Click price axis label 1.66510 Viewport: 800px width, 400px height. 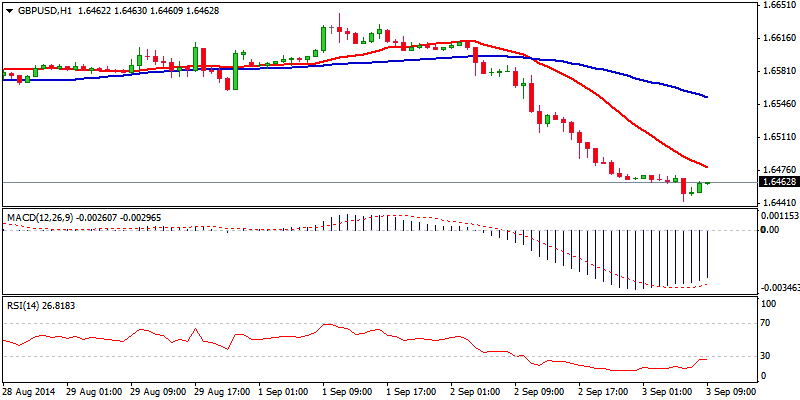(778, 5)
